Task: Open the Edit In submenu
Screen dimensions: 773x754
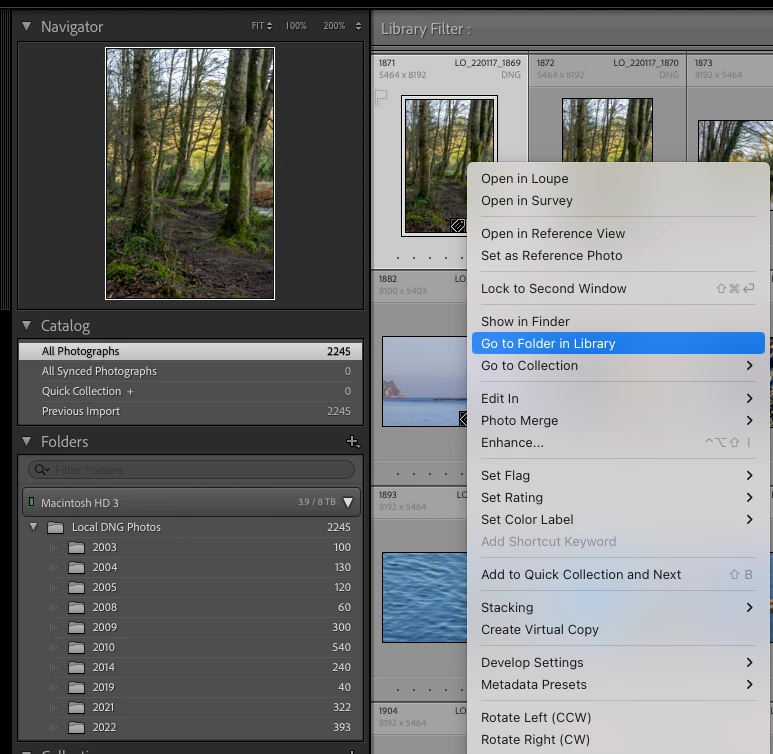Action: click(618, 398)
